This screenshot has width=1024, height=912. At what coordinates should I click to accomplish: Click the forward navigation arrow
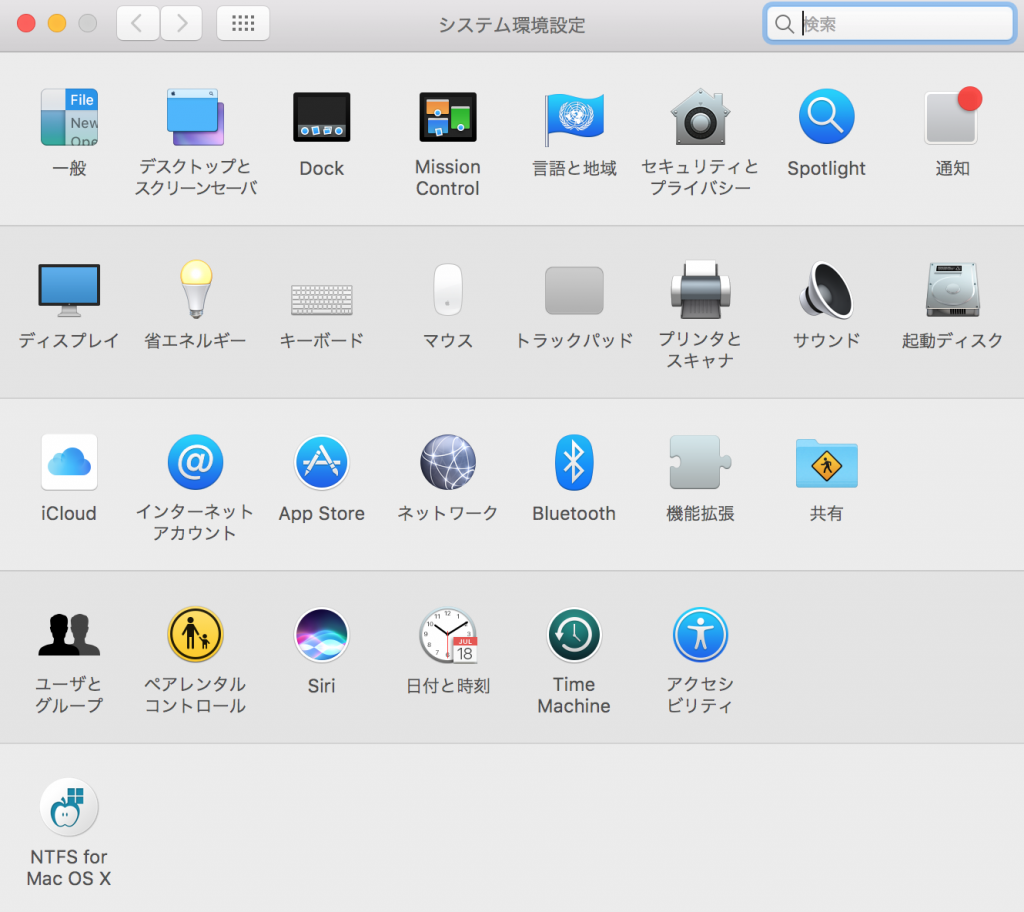[181, 24]
